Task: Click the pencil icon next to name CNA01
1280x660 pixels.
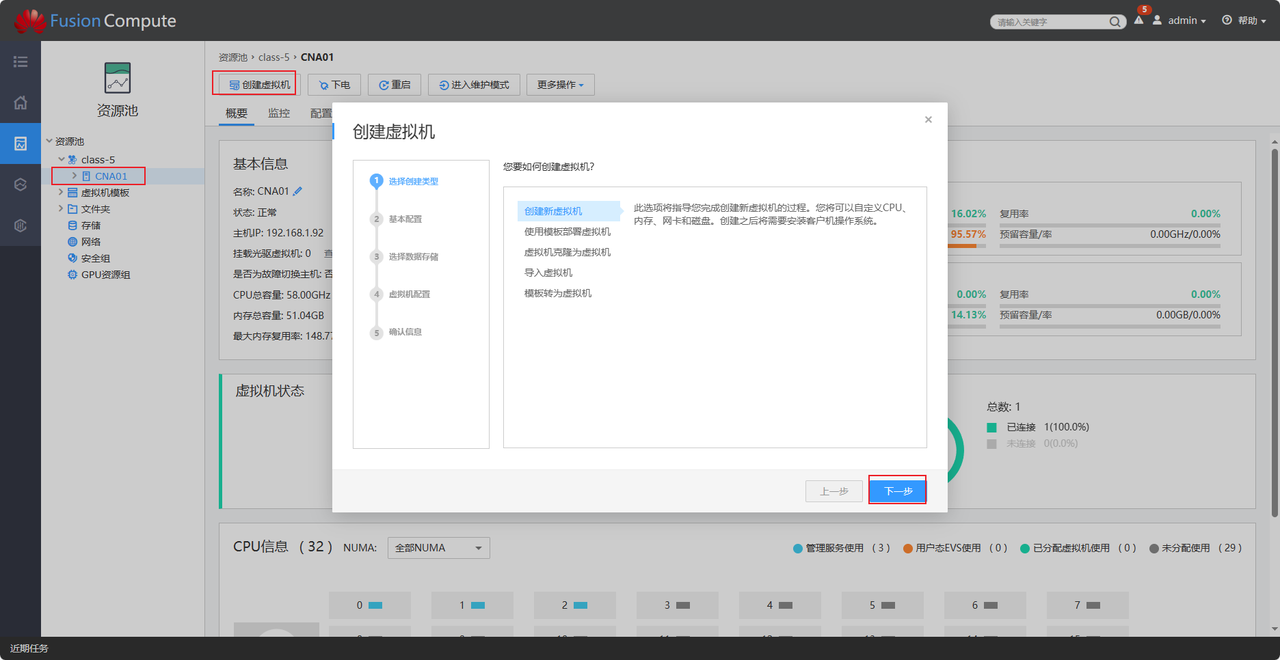Action: [x=298, y=191]
